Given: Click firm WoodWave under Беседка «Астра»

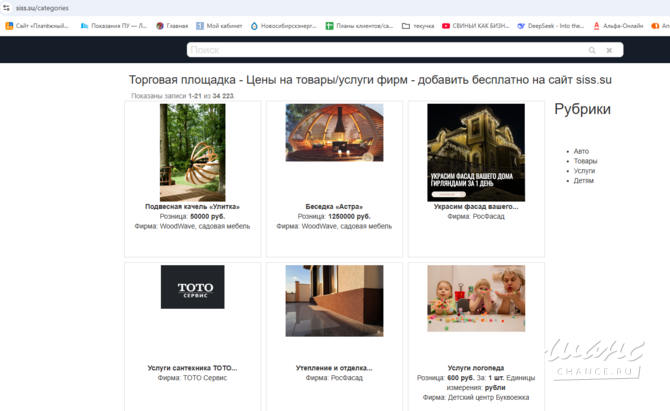Looking at the screenshot, I should (347, 226).
